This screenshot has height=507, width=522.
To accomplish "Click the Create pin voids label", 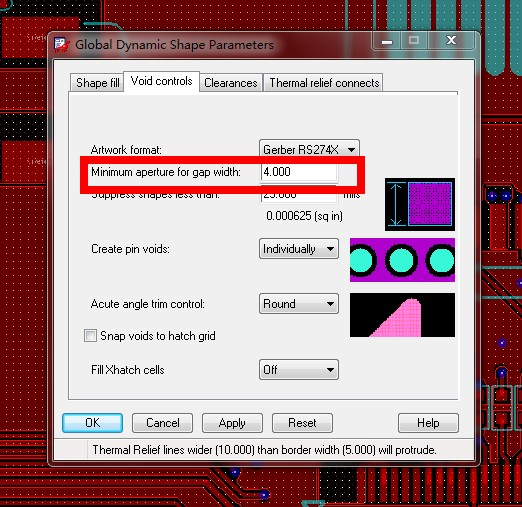I will pos(130,249).
